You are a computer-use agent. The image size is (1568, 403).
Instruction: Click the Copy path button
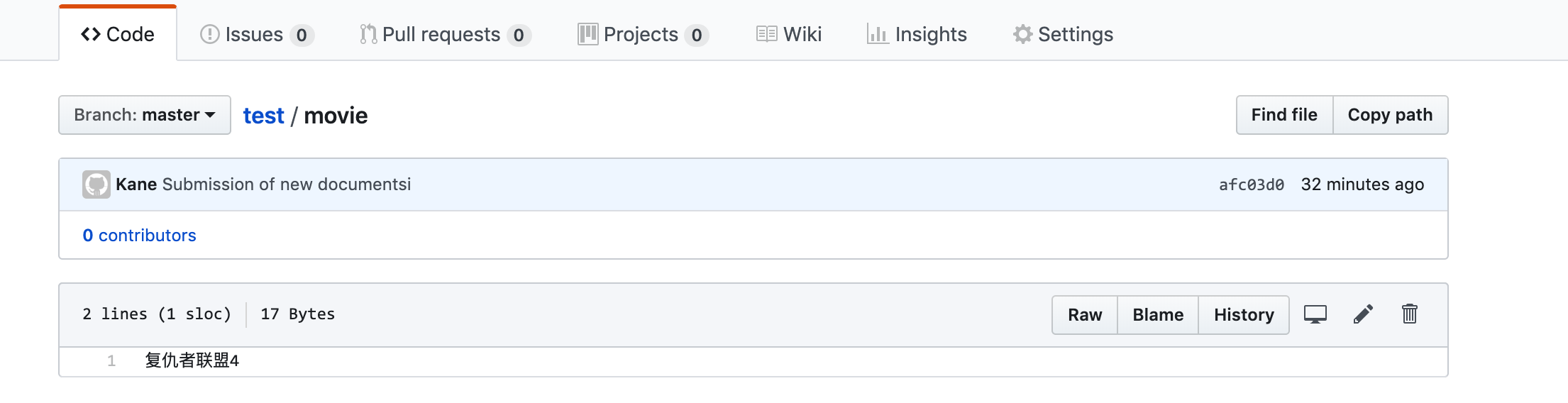coord(1390,115)
